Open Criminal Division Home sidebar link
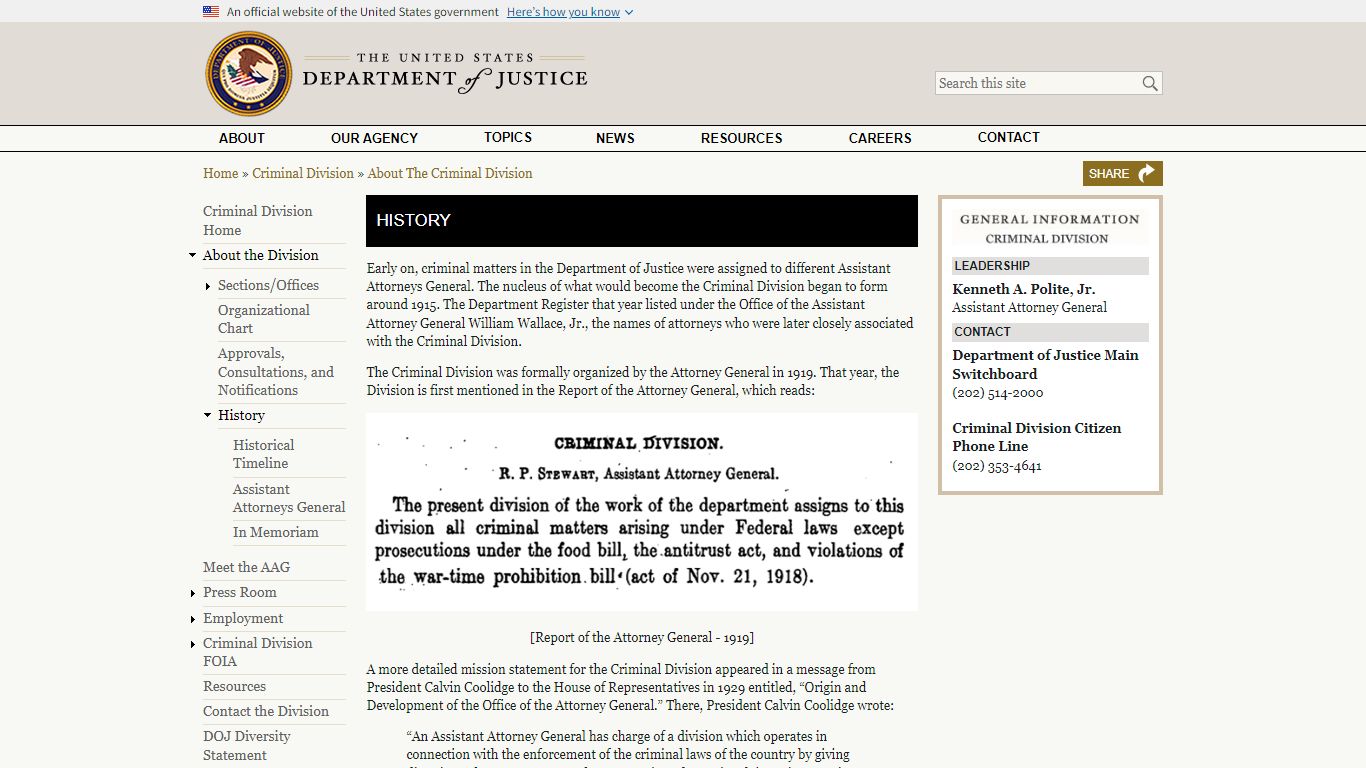1366x768 pixels. point(258,220)
